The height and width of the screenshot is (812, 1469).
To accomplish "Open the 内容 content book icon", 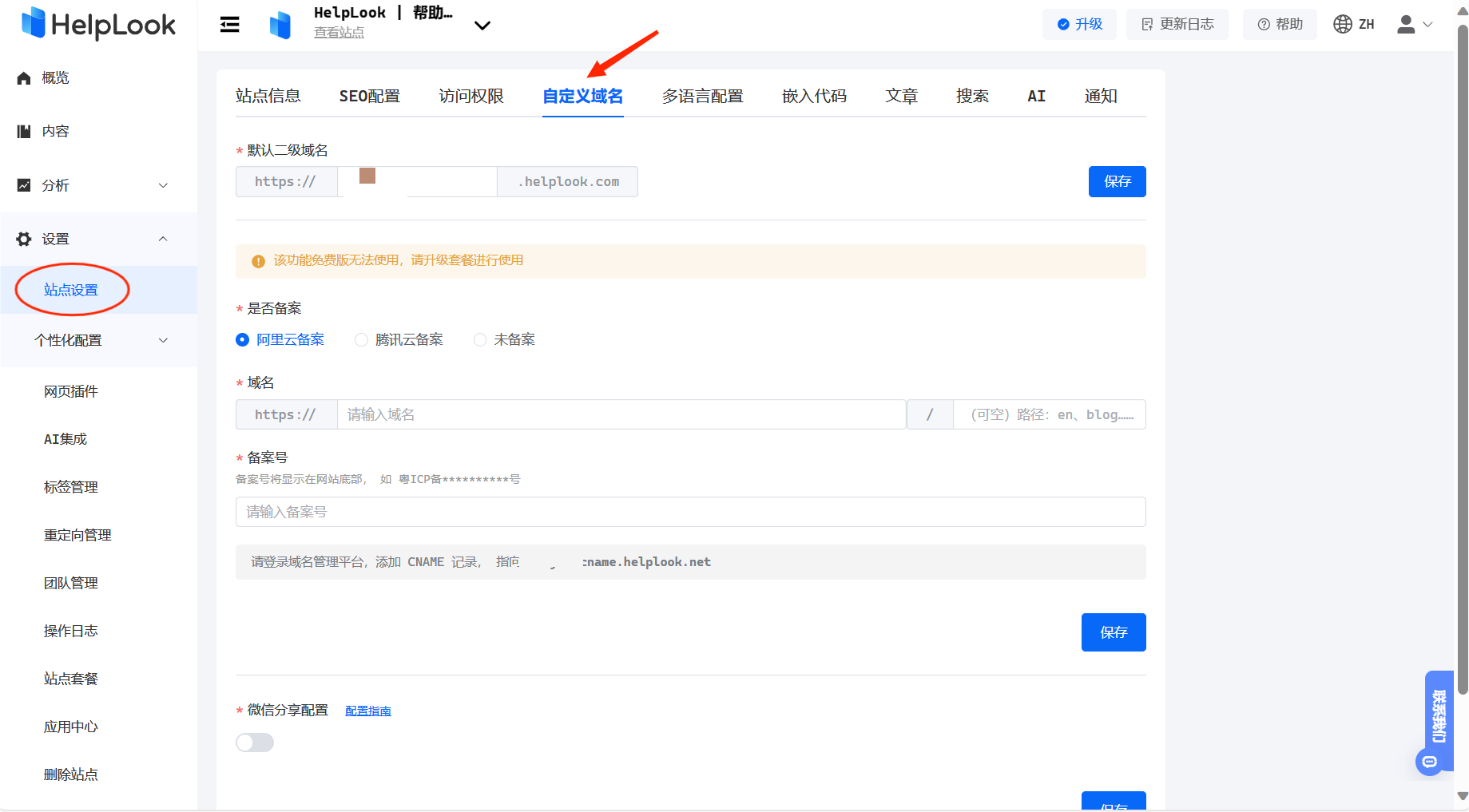I will 24,132.
